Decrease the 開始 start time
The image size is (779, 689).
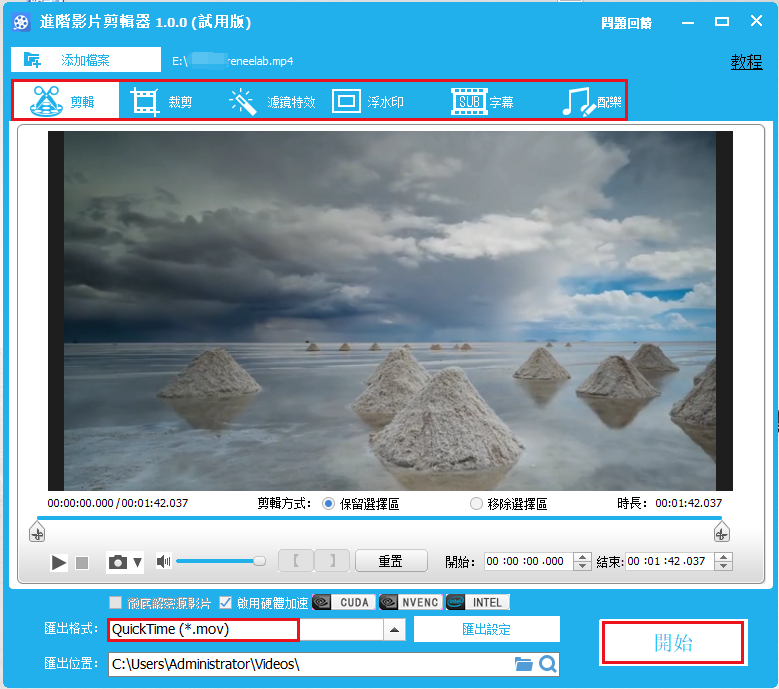pos(582,566)
